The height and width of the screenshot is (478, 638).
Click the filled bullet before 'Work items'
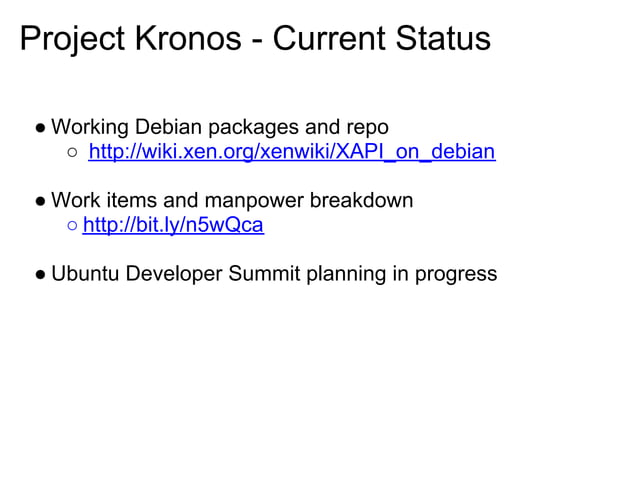pos(35,201)
